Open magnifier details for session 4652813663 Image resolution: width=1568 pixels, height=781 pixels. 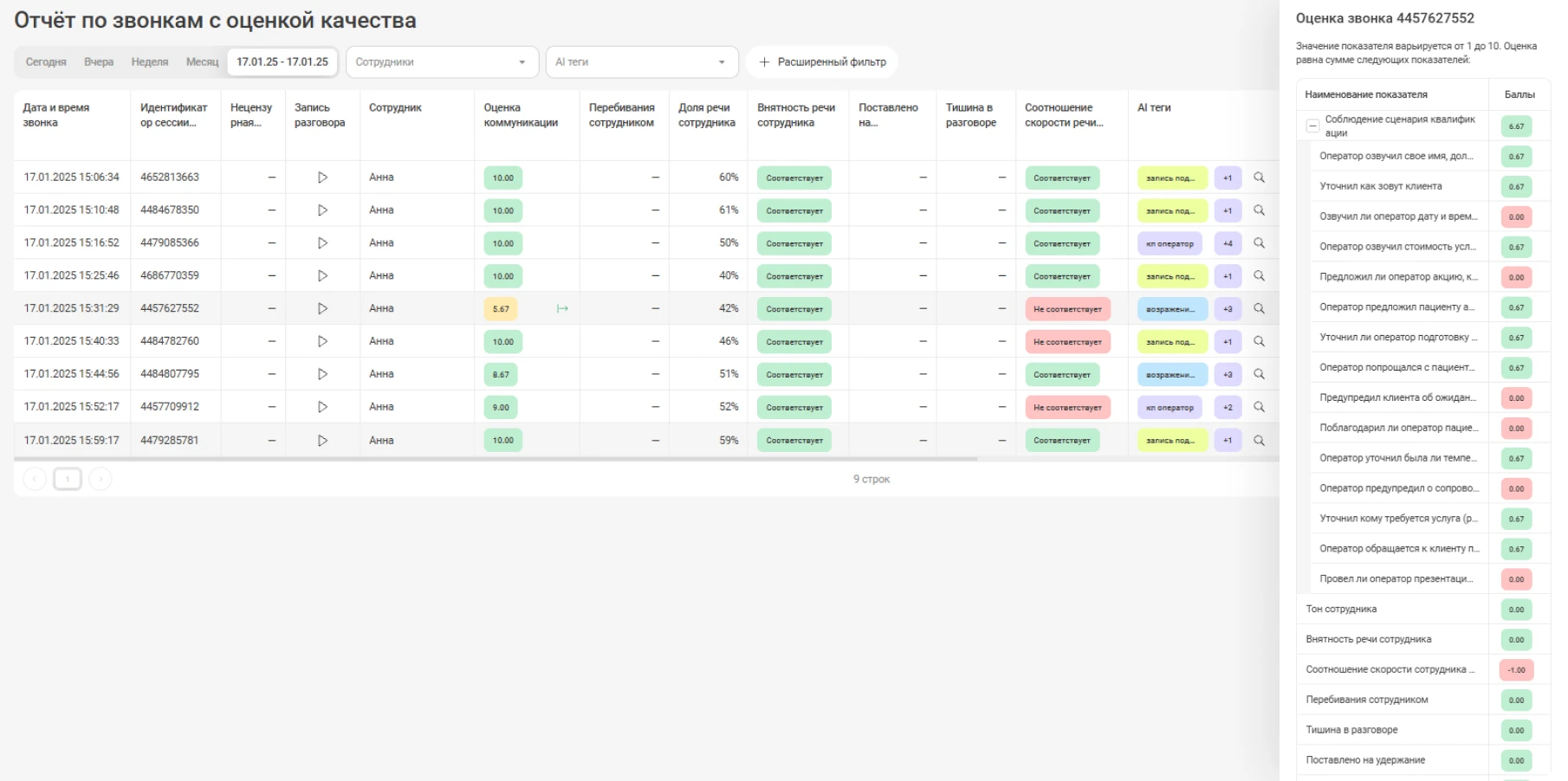tap(1259, 177)
